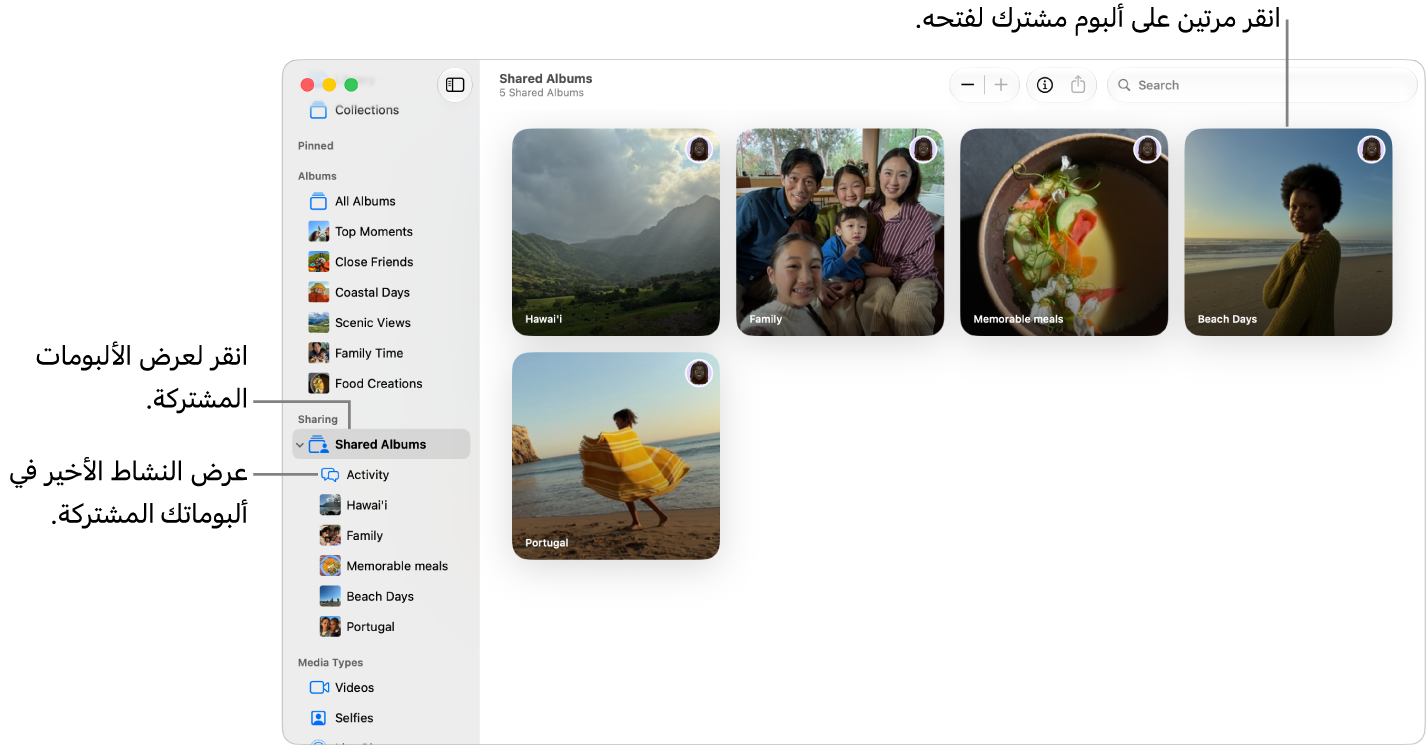Open Family Time album in sidebar
This screenshot has height=747, width=1426.
(381, 353)
